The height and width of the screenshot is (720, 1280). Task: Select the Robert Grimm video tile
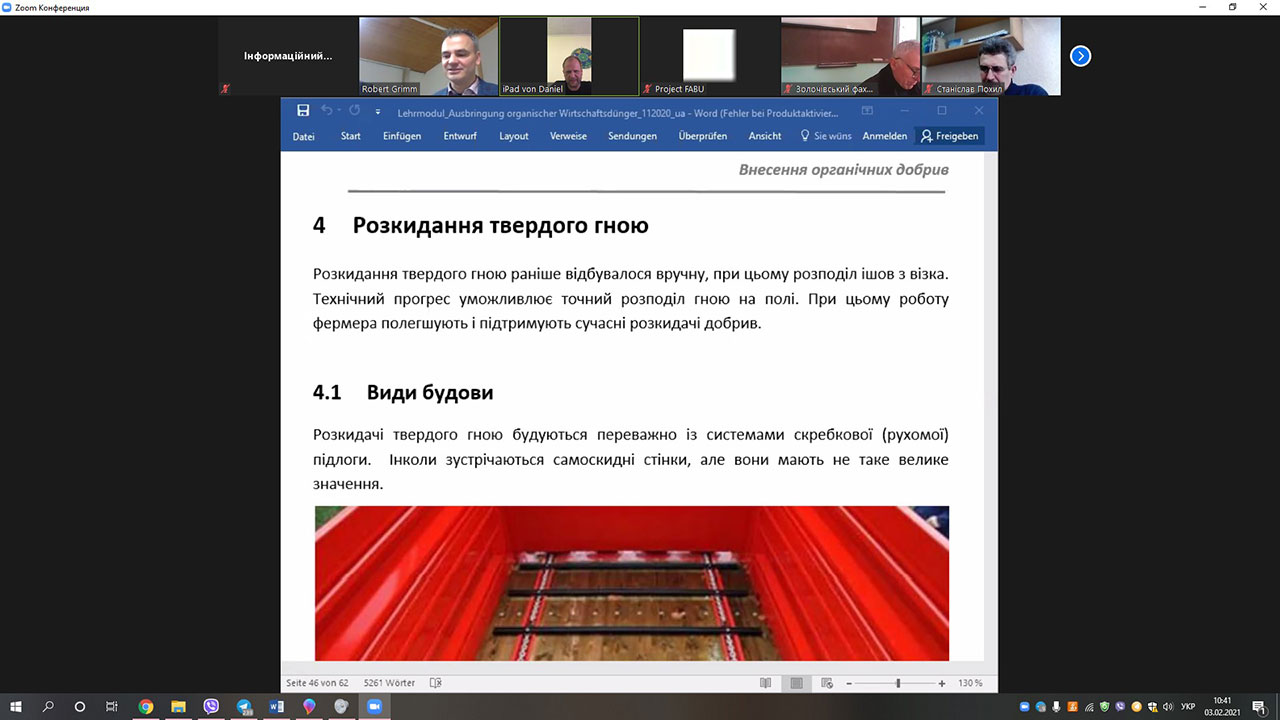(429, 56)
